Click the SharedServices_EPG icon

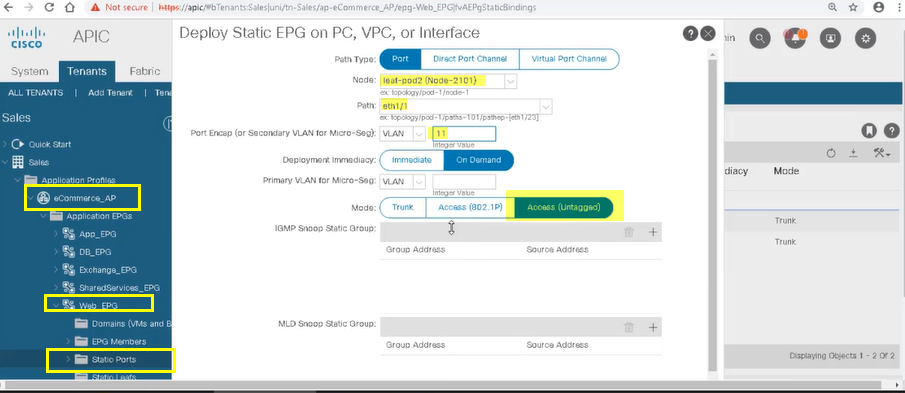[x=69, y=287]
